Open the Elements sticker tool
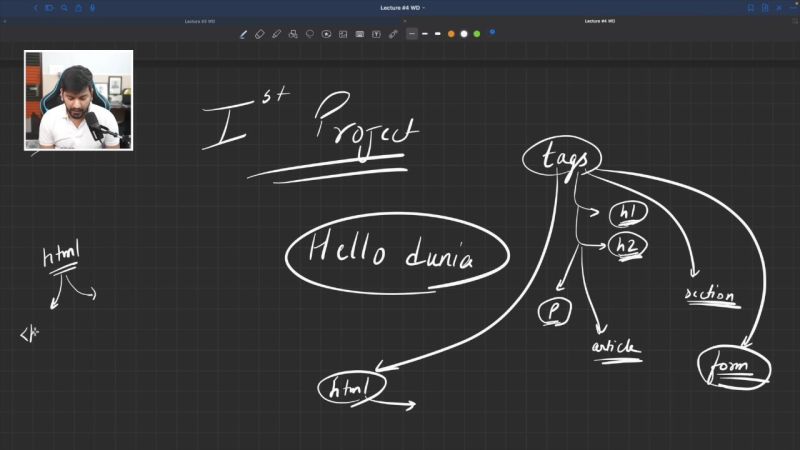This screenshot has width=800, height=450. pos(327,34)
